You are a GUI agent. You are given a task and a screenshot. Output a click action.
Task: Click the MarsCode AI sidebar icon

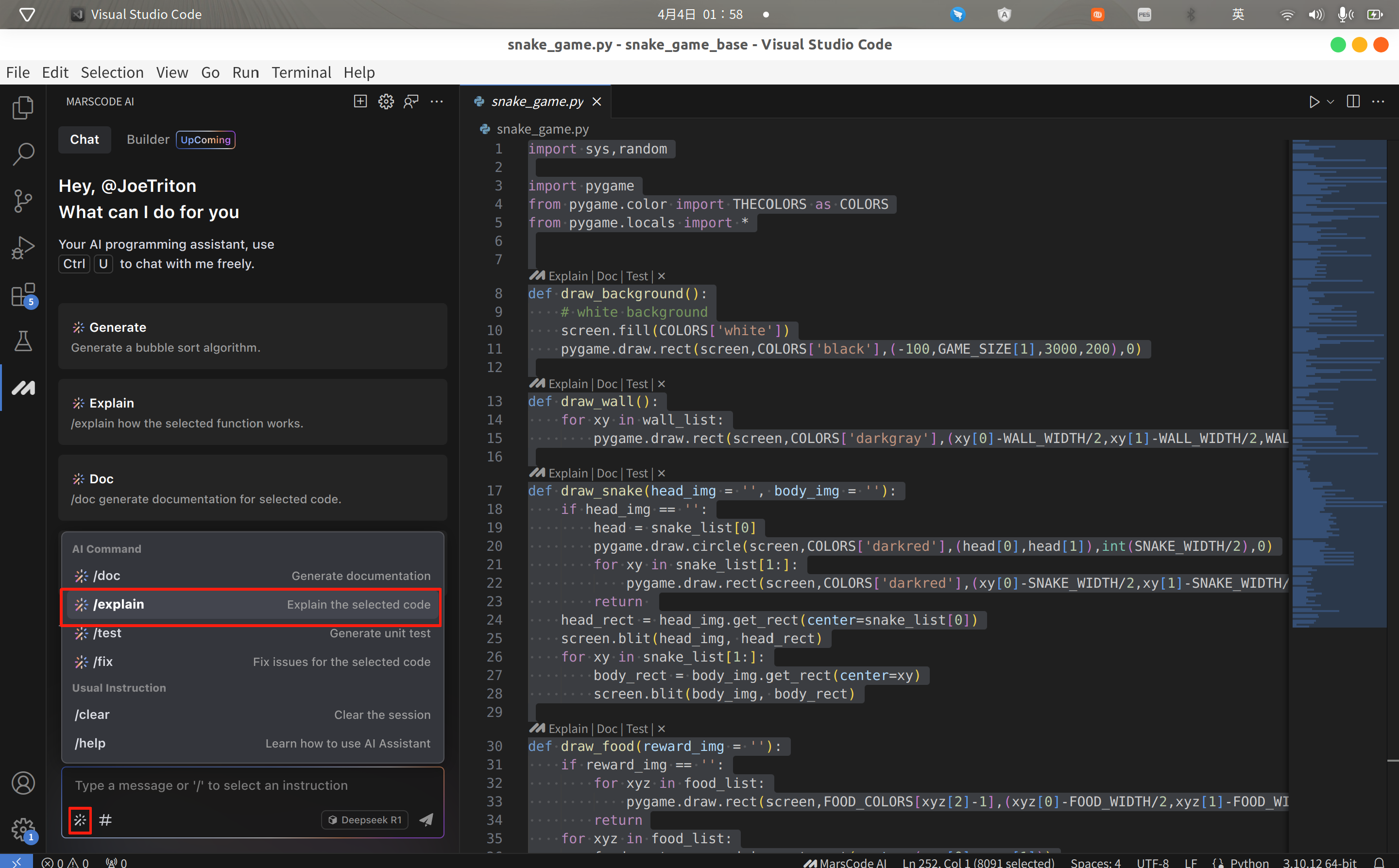click(x=23, y=388)
